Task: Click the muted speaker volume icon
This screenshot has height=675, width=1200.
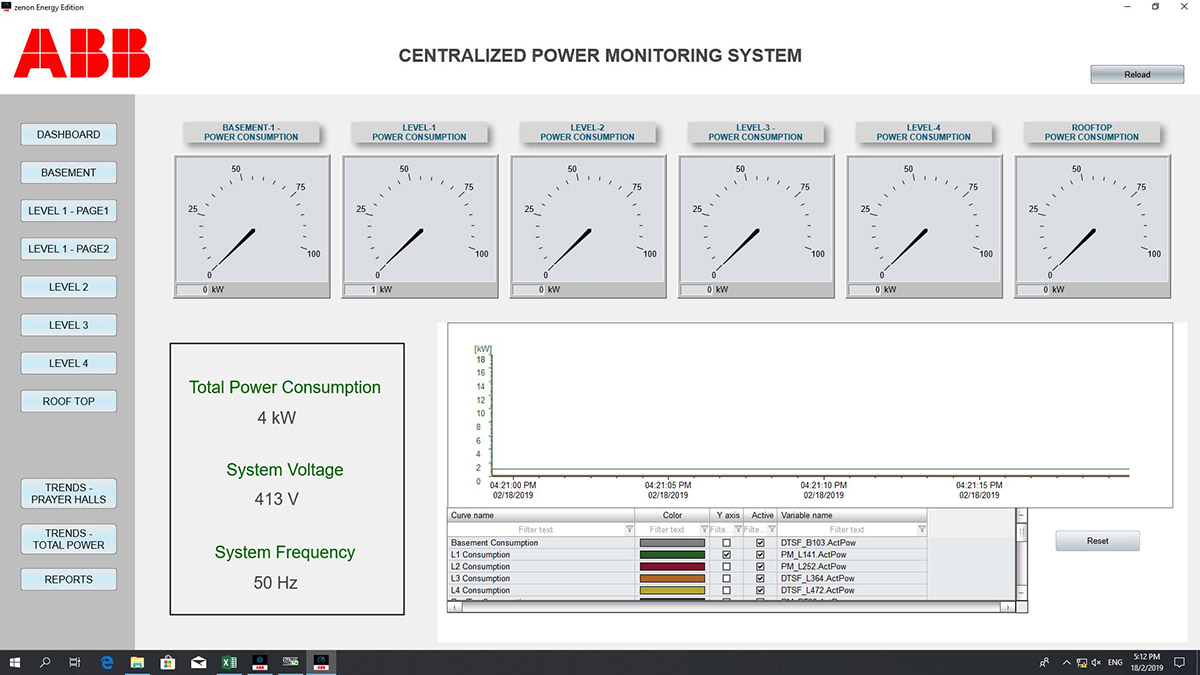Action: 1097,662
